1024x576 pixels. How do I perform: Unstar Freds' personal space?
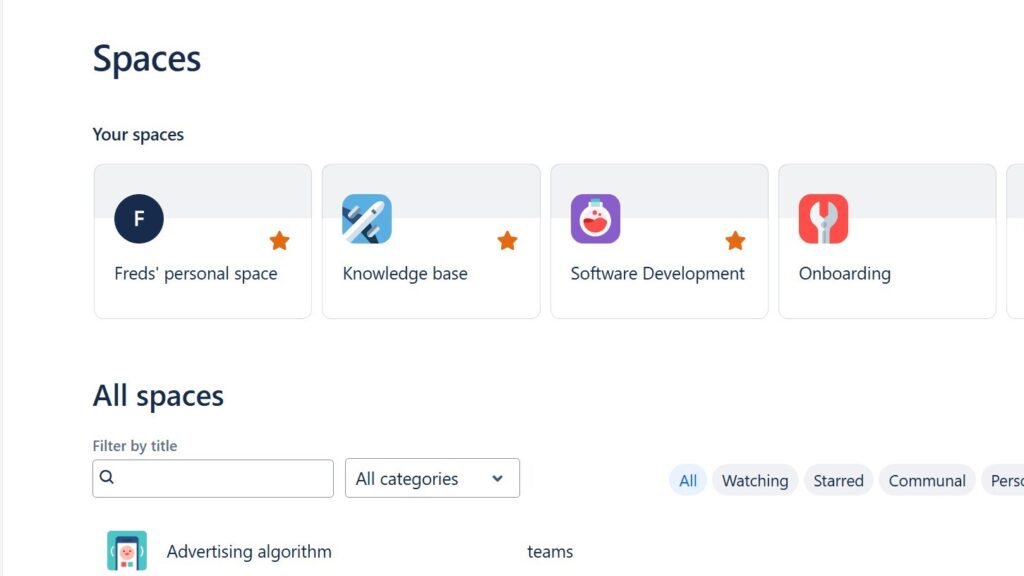click(280, 240)
